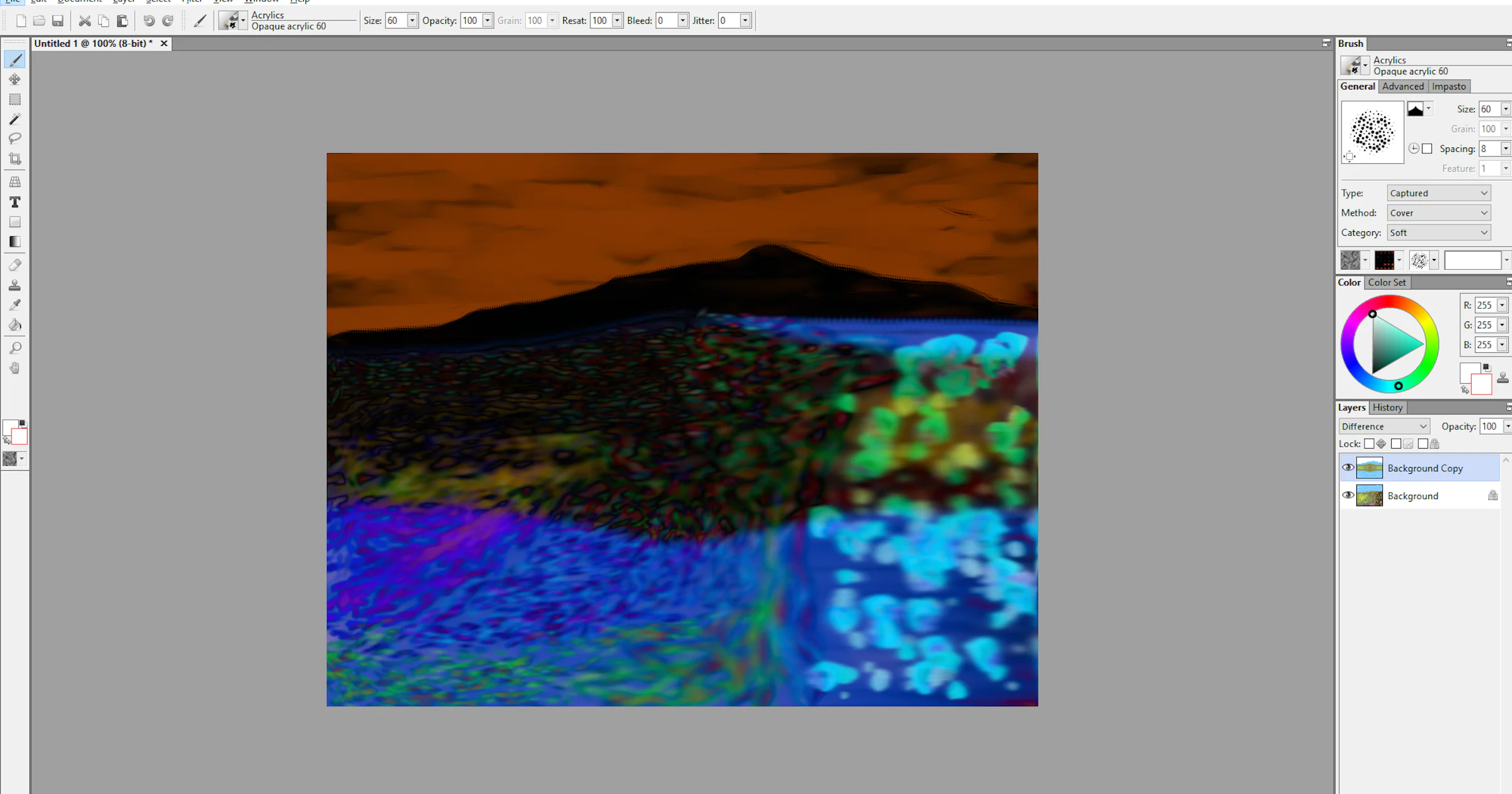Select the Eyedropper tool
The width and height of the screenshot is (1512, 794).
click(x=15, y=305)
